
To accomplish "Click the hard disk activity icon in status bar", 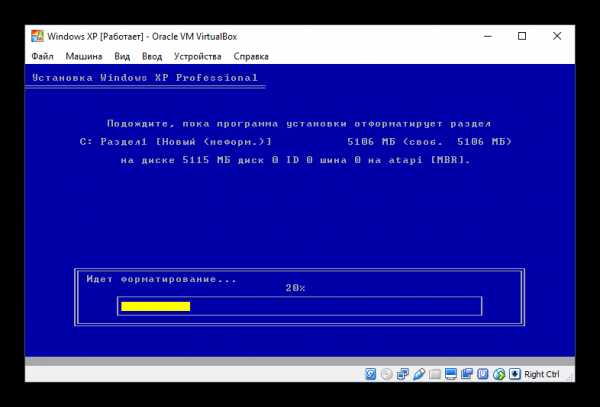I will click(371, 374).
